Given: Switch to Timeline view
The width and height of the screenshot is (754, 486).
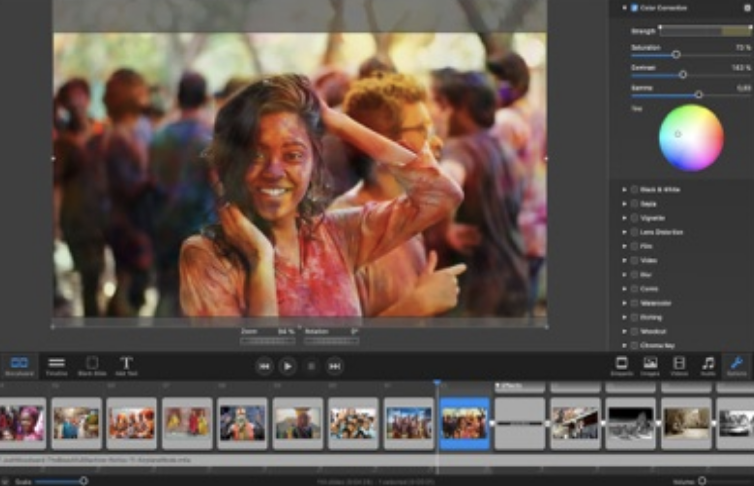Looking at the screenshot, I should click(57, 365).
